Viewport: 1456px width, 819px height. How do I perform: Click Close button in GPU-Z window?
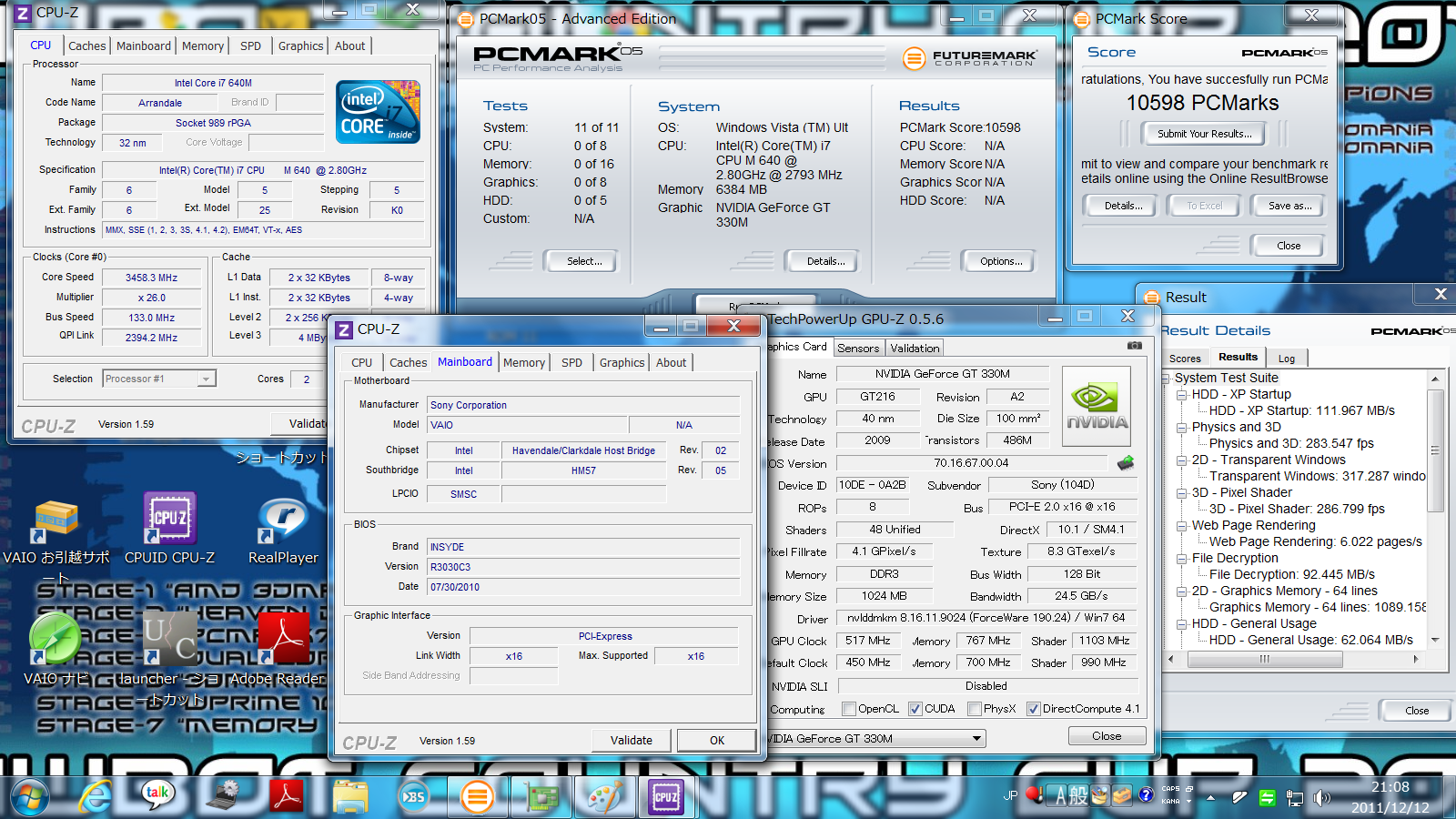coord(1107,736)
